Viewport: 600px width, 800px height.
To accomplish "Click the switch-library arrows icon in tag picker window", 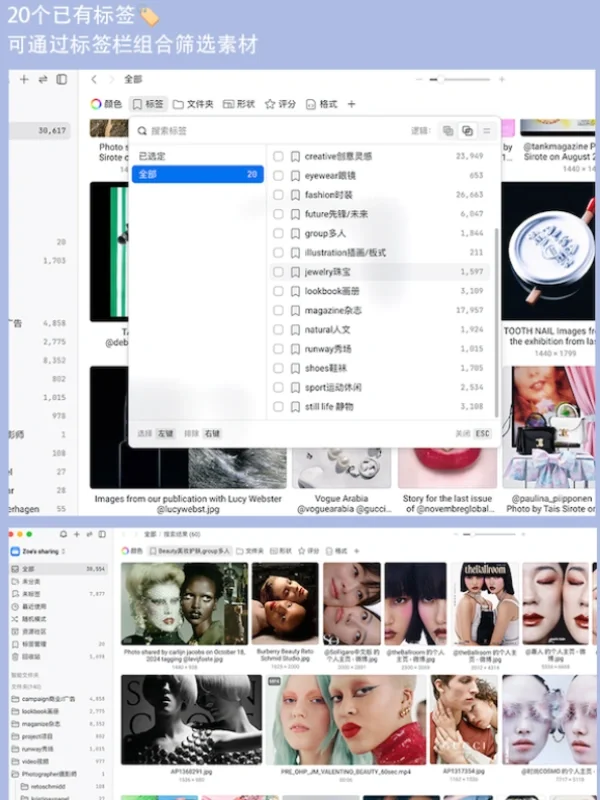I will [x=43, y=79].
